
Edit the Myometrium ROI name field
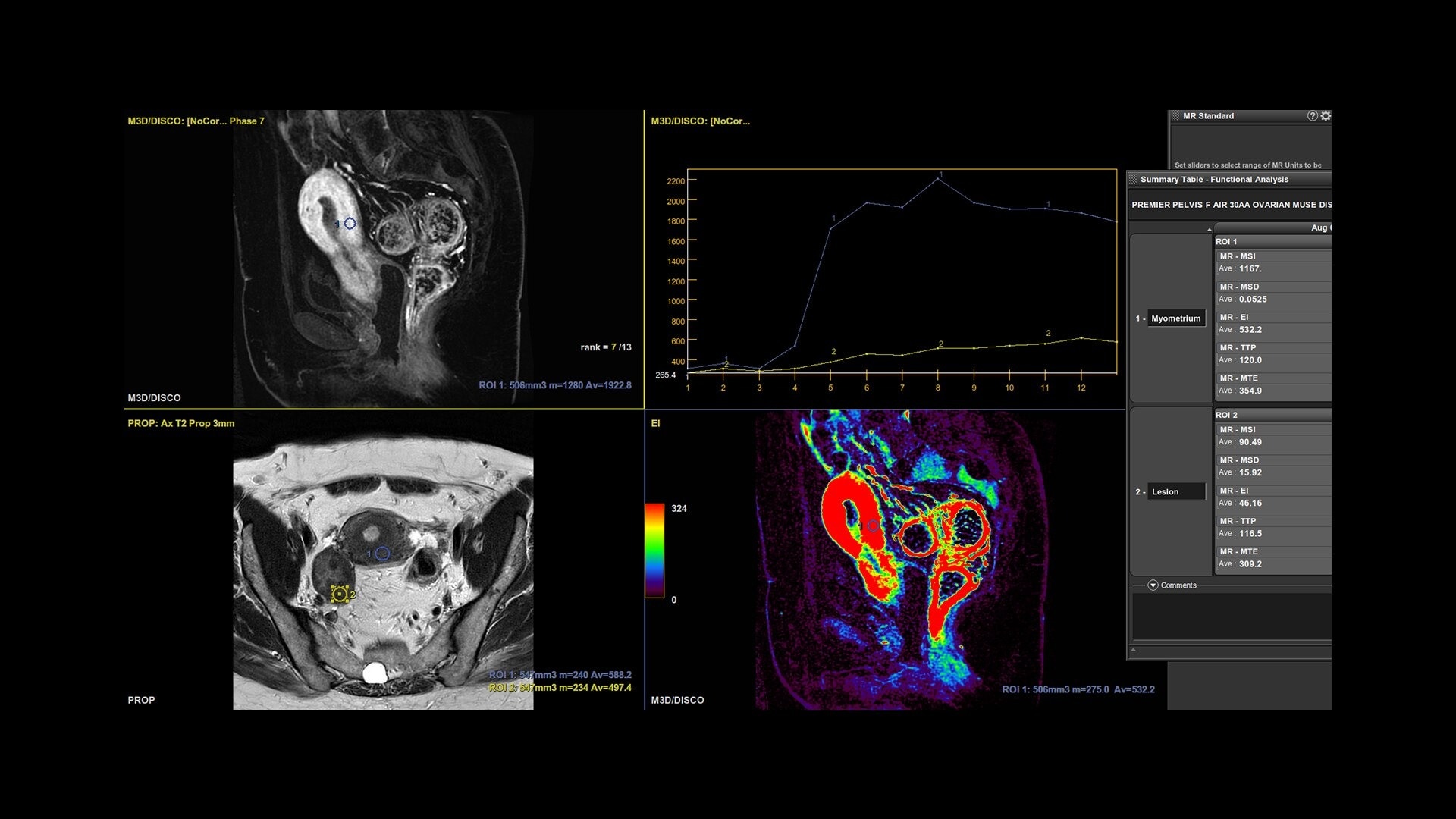point(1176,318)
